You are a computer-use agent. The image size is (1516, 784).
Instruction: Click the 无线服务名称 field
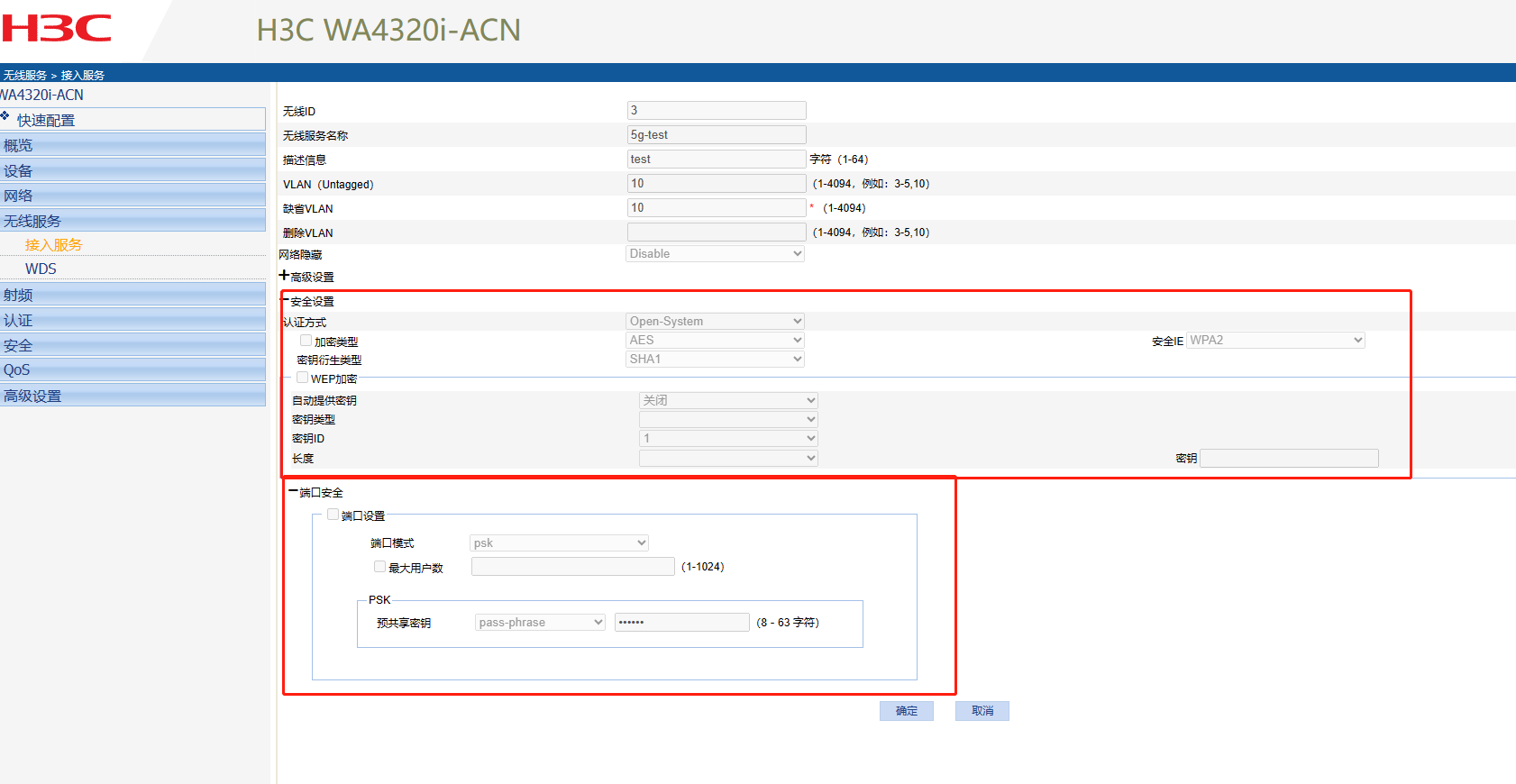pyautogui.click(x=717, y=135)
